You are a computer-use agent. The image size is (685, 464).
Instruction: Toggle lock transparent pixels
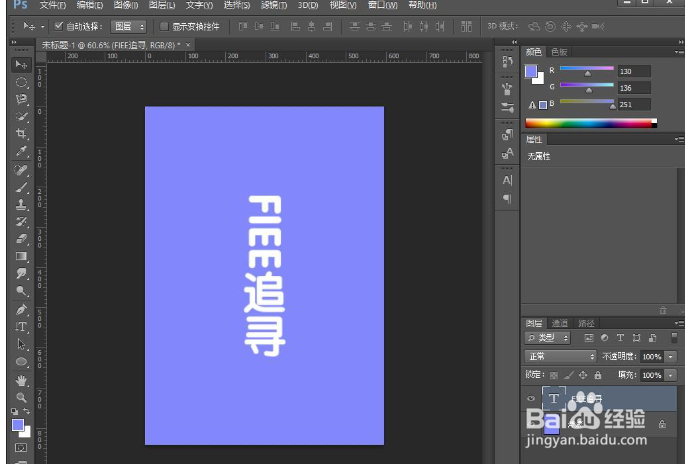tap(554, 375)
